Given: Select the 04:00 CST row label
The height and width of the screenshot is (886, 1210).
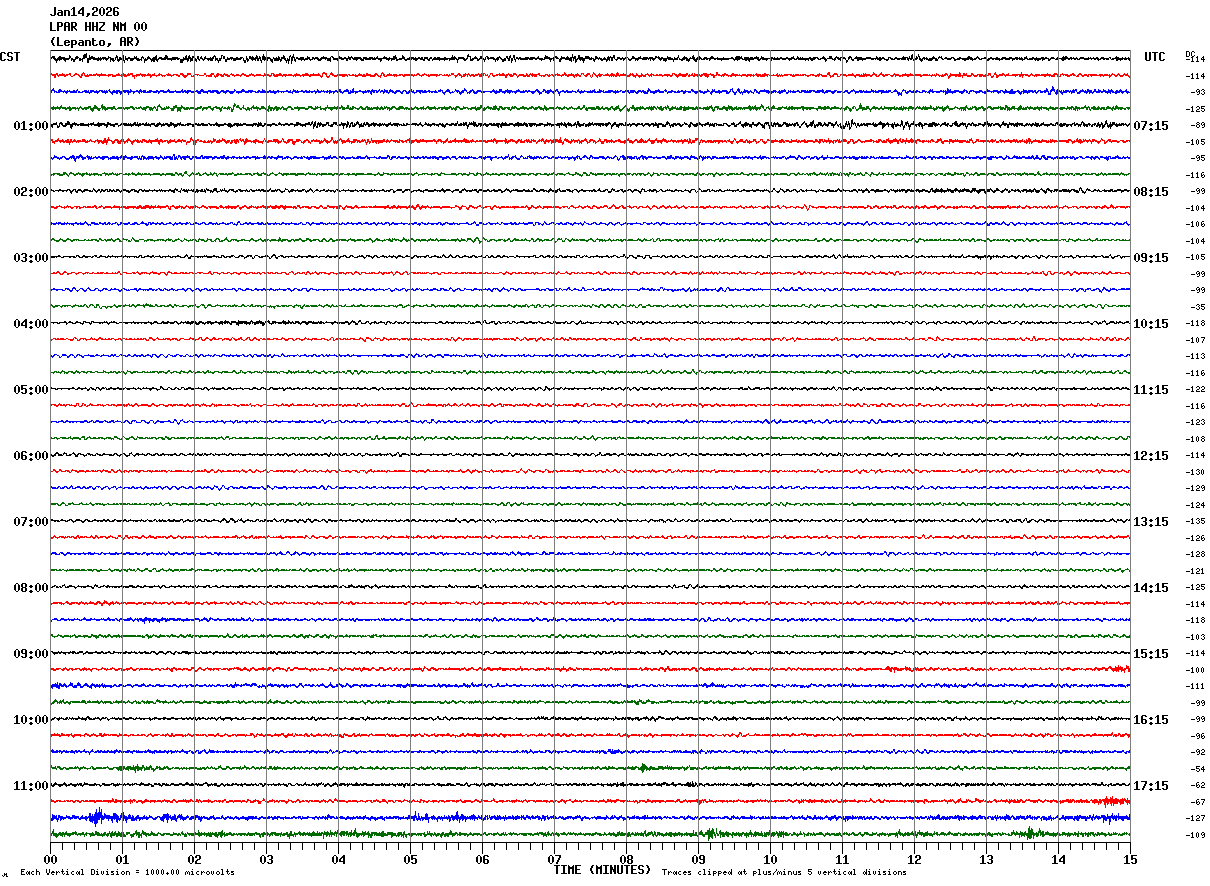Looking at the screenshot, I should click(31, 324).
